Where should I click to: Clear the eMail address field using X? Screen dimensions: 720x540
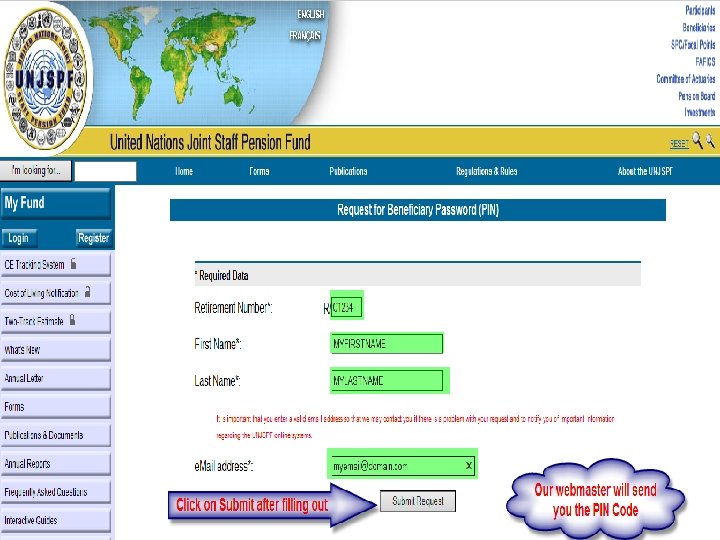coord(468,465)
